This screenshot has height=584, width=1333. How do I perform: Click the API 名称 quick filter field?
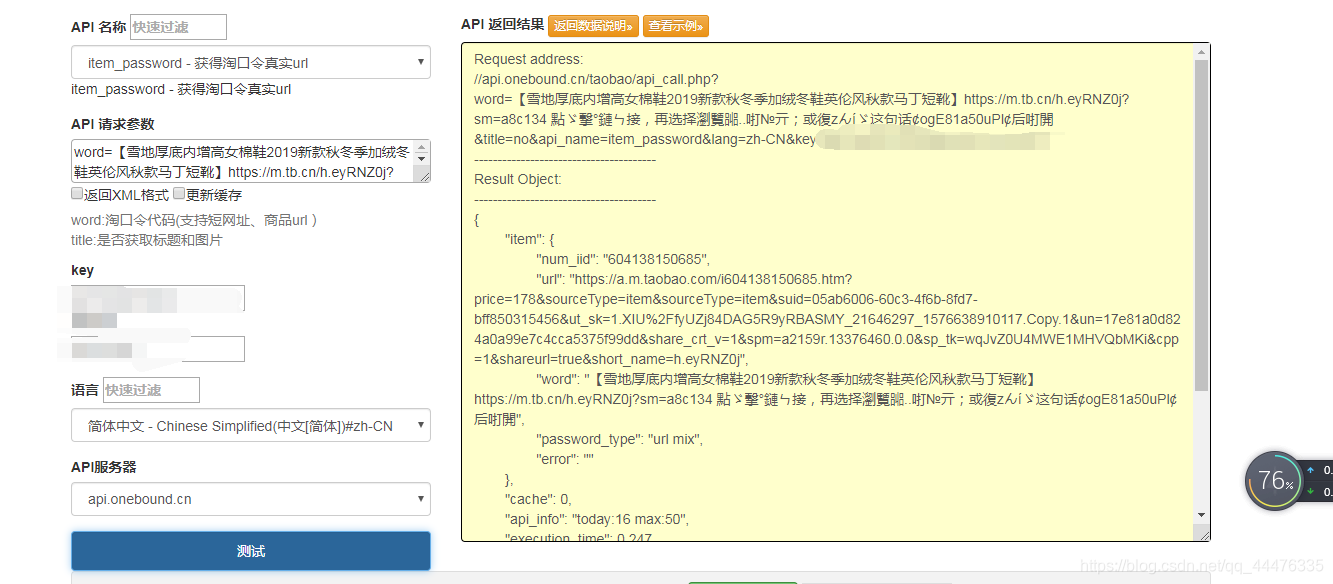pyautogui.click(x=178, y=27)
